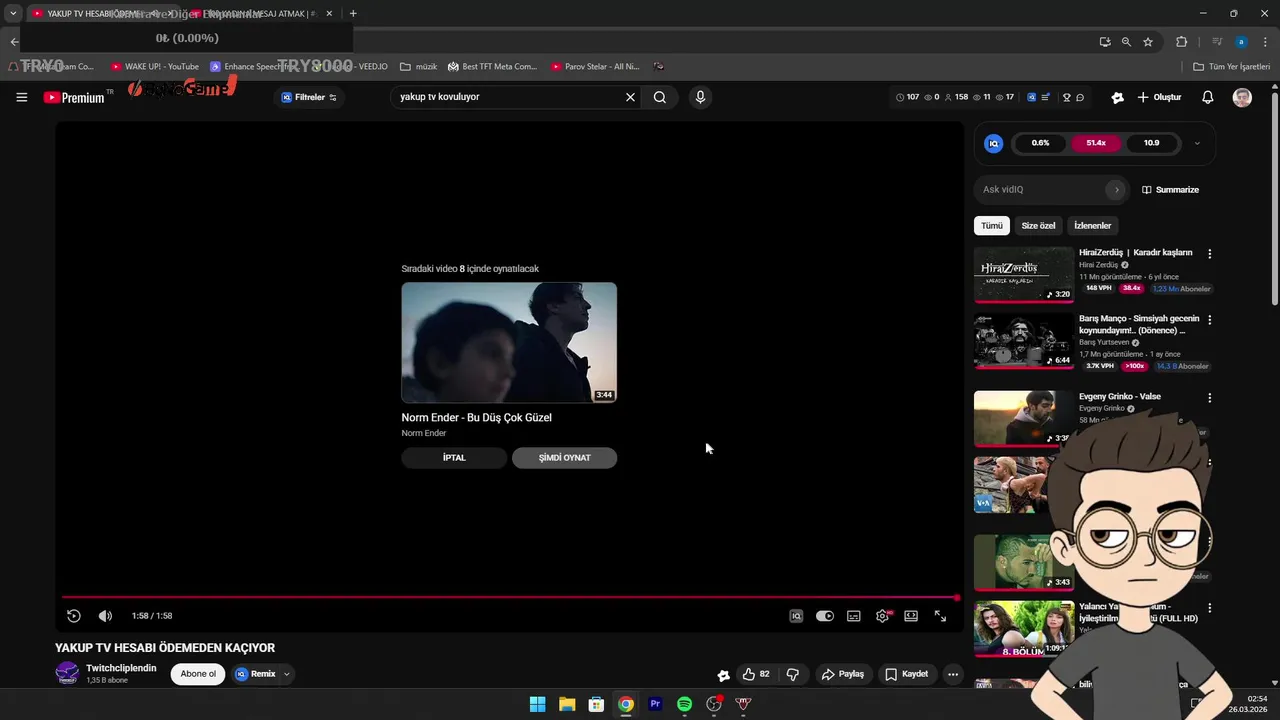Open a new browser tab with plus

point(353,13)
